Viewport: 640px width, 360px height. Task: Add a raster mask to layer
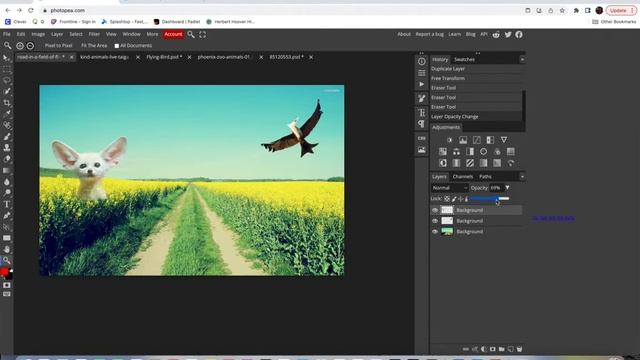pyautogui.click(x=493, y=349)
